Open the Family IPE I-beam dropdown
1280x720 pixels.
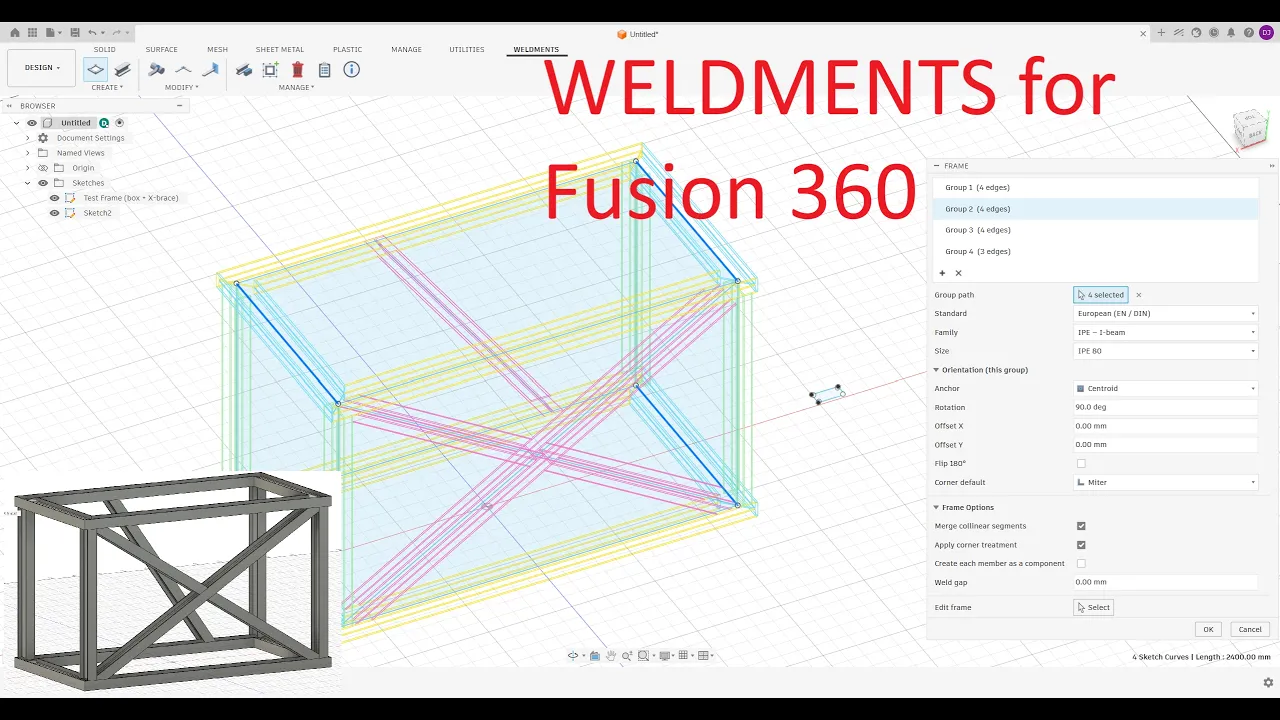point(1165,332)
